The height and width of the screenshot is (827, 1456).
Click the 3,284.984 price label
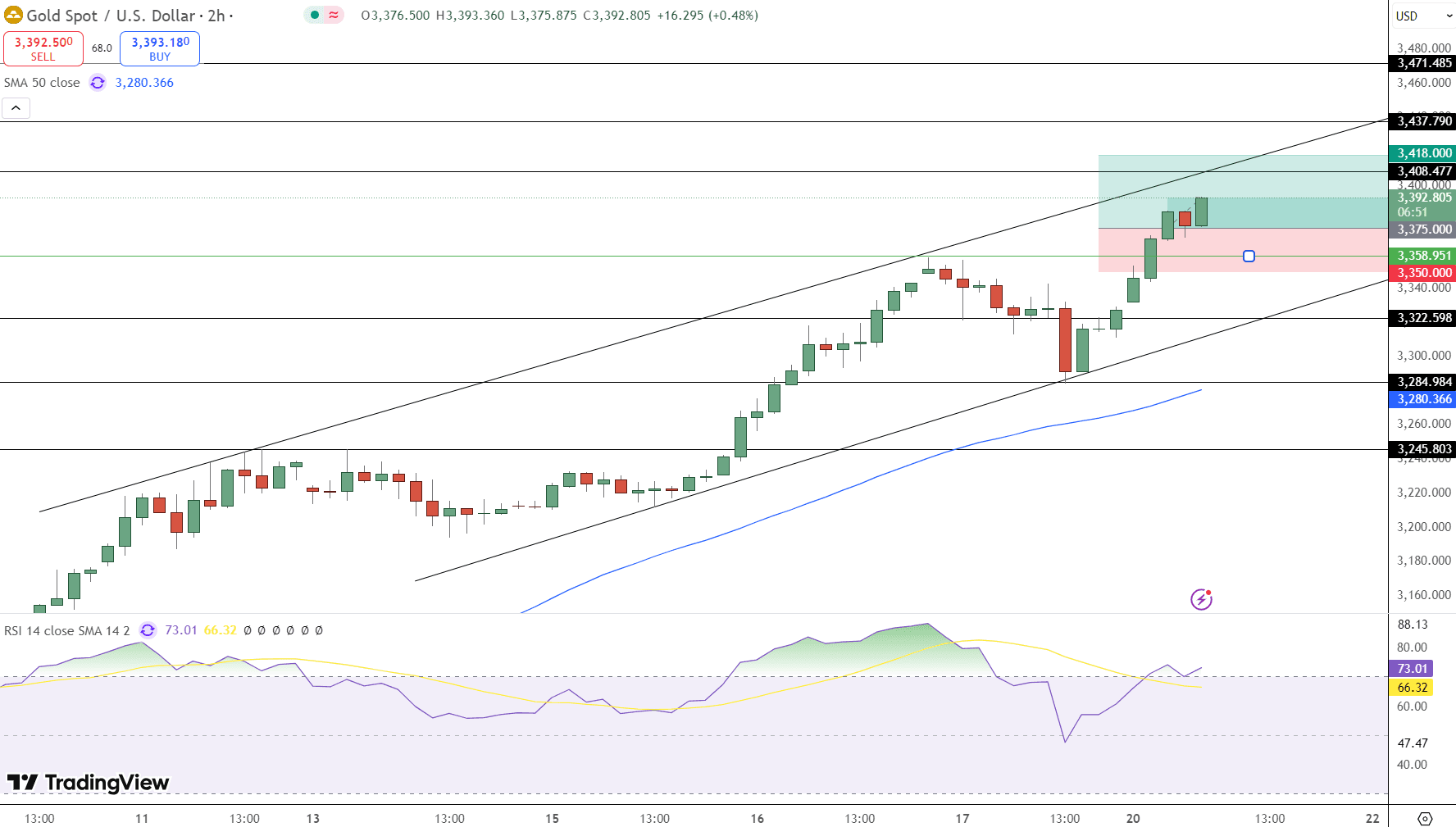click(1422, 382)
